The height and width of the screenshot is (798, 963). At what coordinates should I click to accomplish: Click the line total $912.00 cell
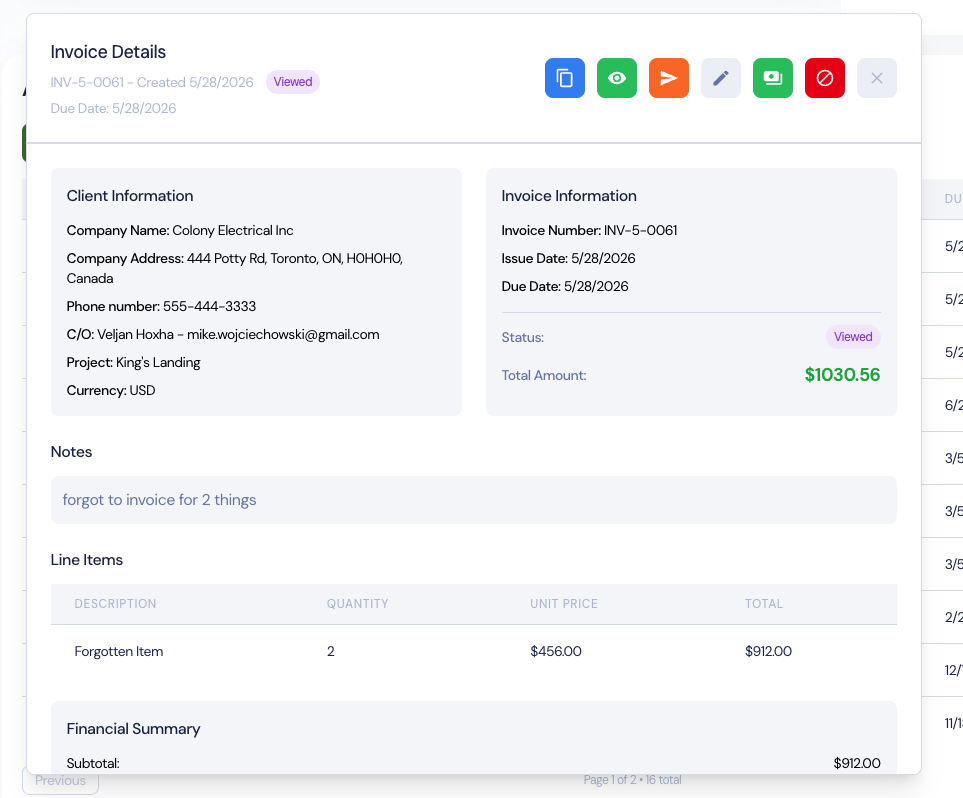coord(768,651)
